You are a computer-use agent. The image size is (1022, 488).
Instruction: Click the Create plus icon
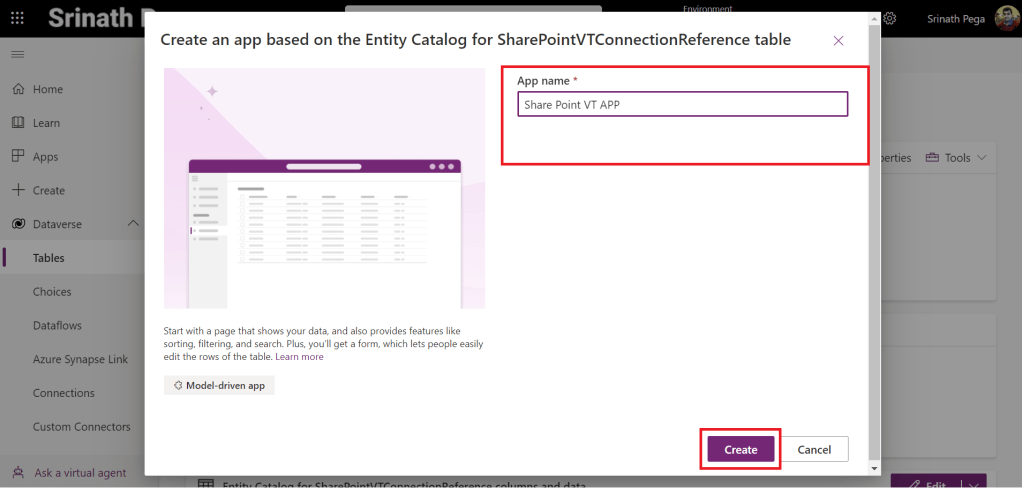(18, 190)
